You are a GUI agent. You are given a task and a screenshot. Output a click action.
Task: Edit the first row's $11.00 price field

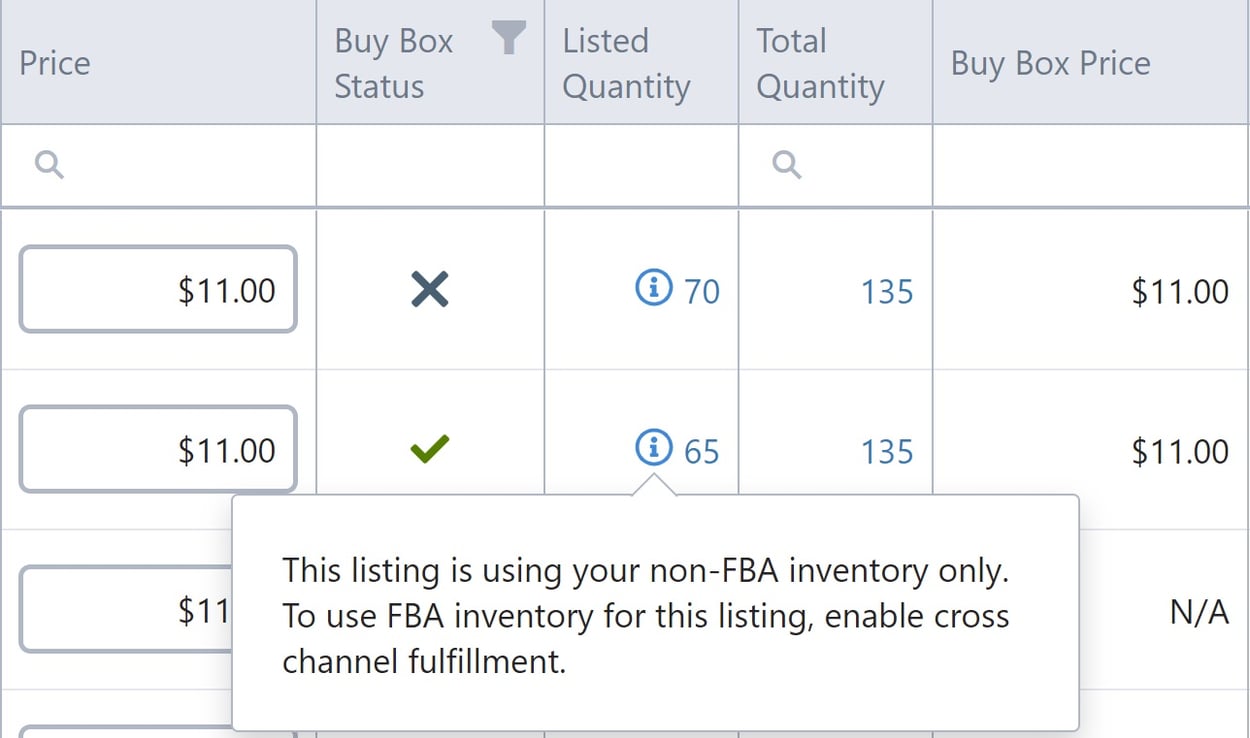[157, 289]
